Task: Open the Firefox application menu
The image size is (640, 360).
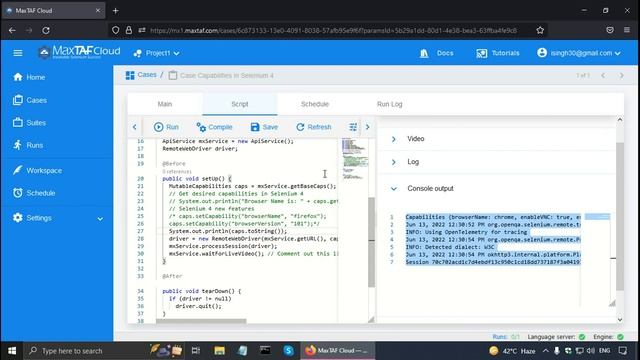Action: pyautogui.click(x=627, y=30)
